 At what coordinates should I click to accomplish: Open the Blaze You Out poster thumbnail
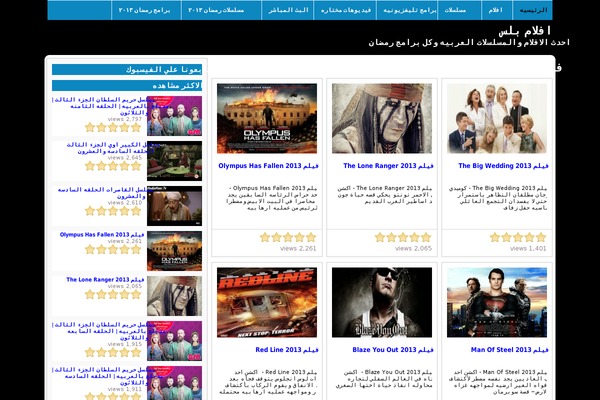[382, 302]
